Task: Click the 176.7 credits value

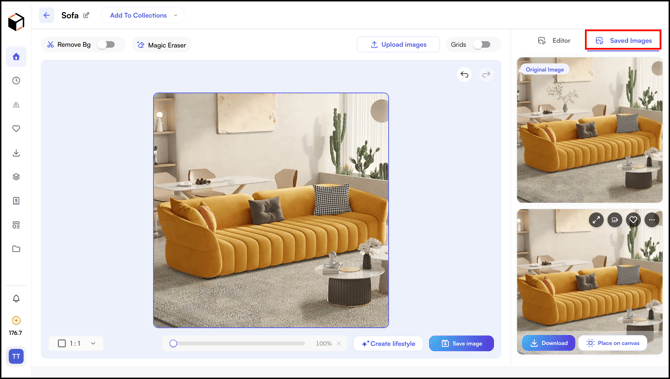Action: pyautogui.click(x=15, y=333)
